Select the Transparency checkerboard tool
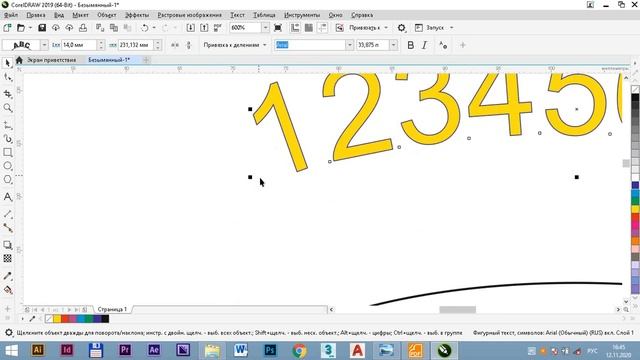This screenshot has width=640, height=360. click(x=7, y=258)
